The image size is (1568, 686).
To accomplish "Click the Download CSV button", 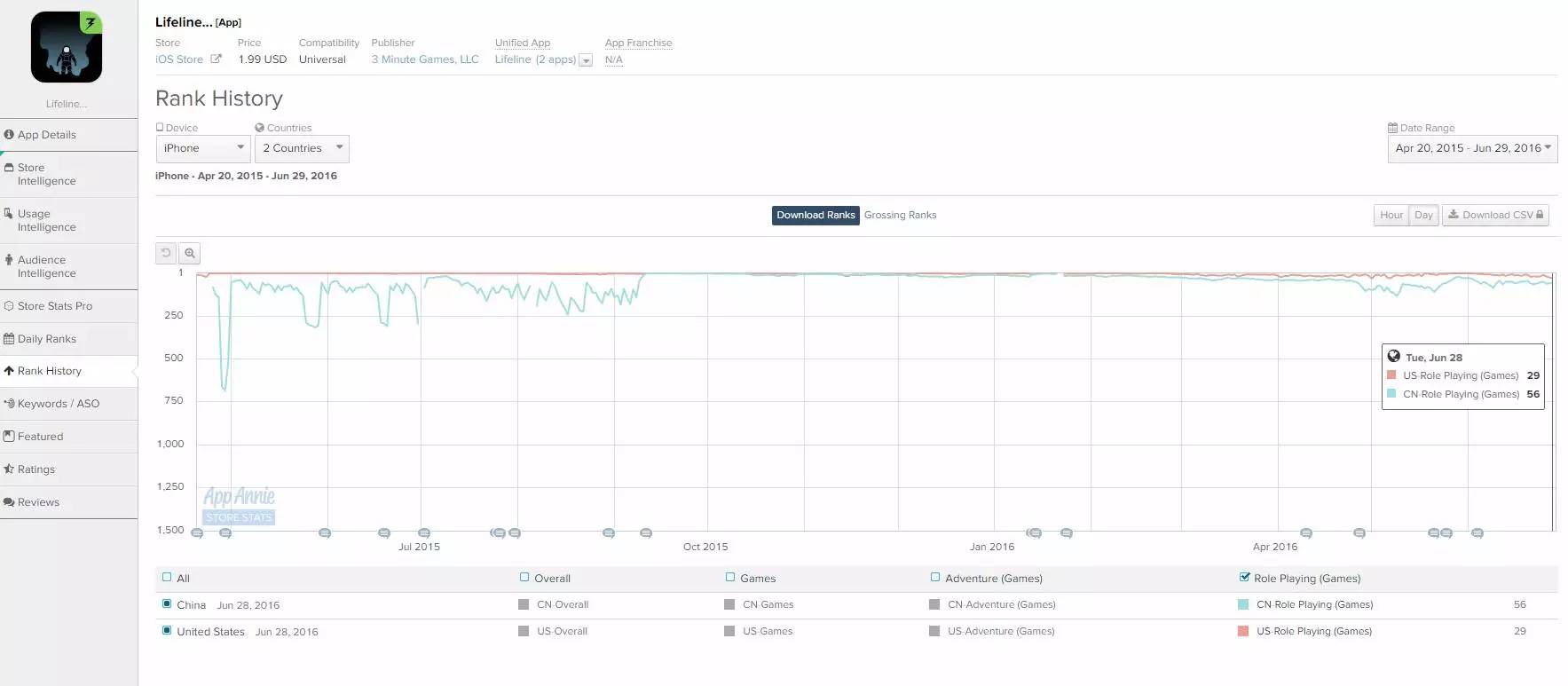I will point(1495,216).
